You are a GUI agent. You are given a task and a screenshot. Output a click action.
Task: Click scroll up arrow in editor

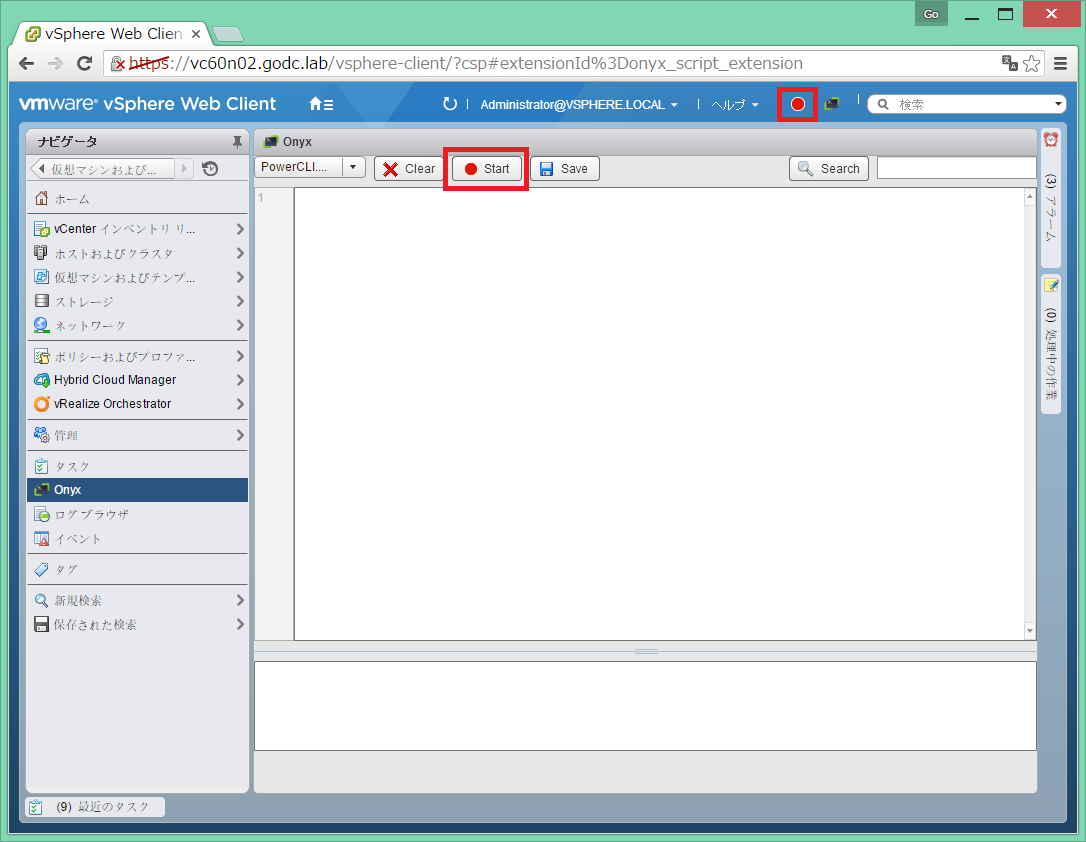[x=1030, y=197]
